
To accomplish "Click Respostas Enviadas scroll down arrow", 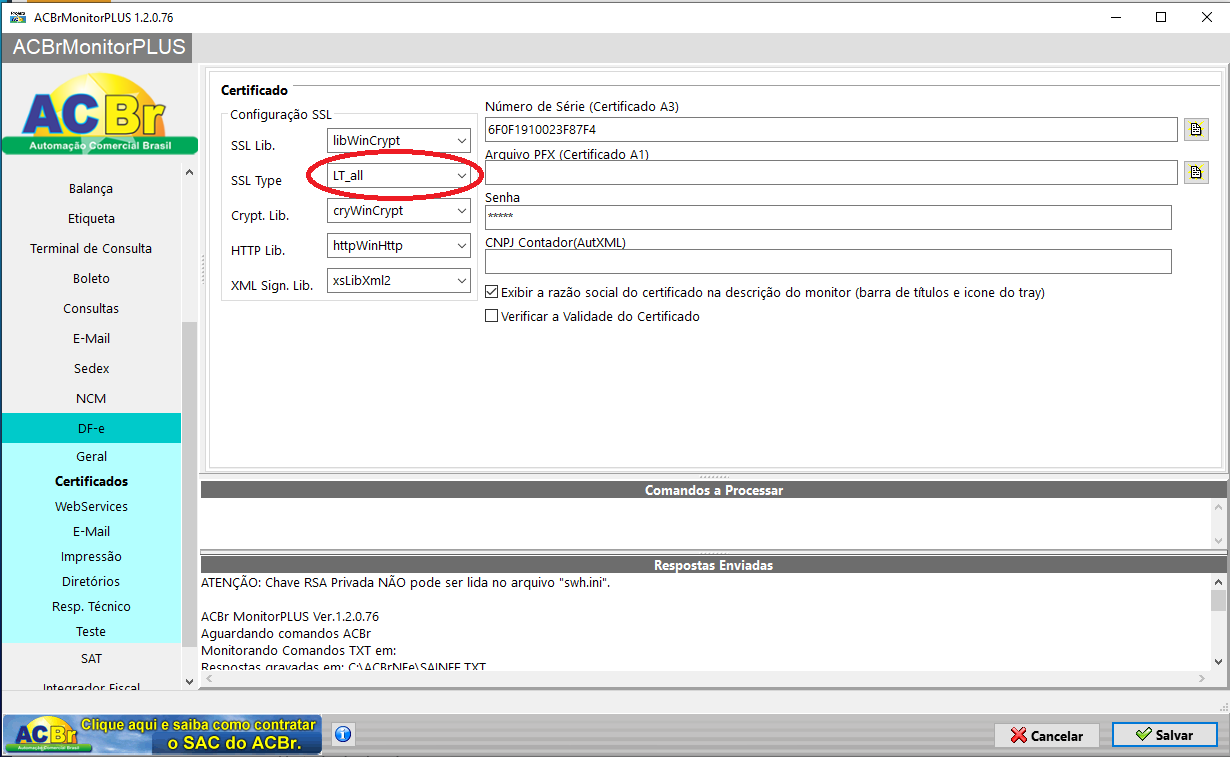I will tap(1218, 661).
